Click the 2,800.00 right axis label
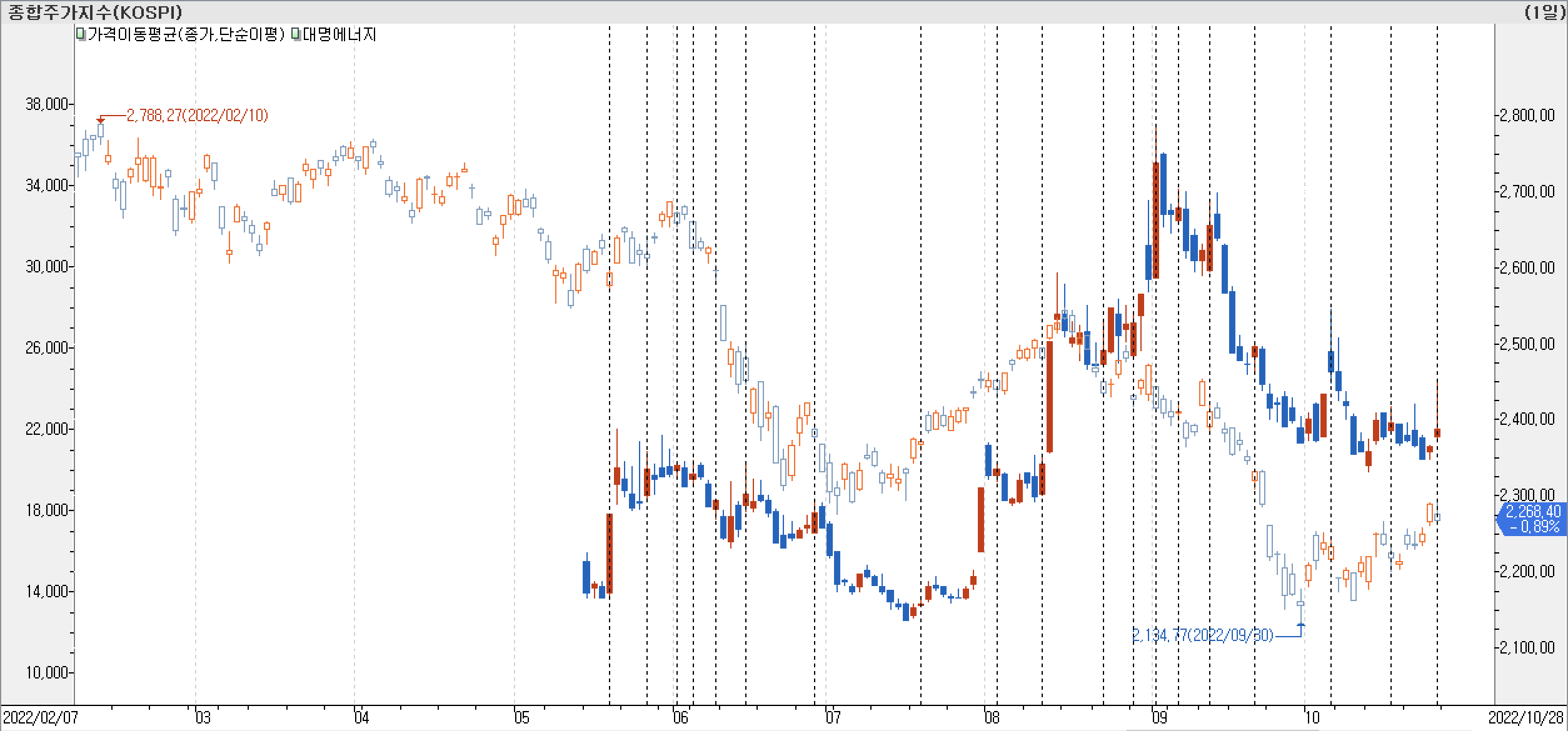Image resolution: width=1568 pixels, height=731 pixels. pyautogui.click(x=1527, y=116)
